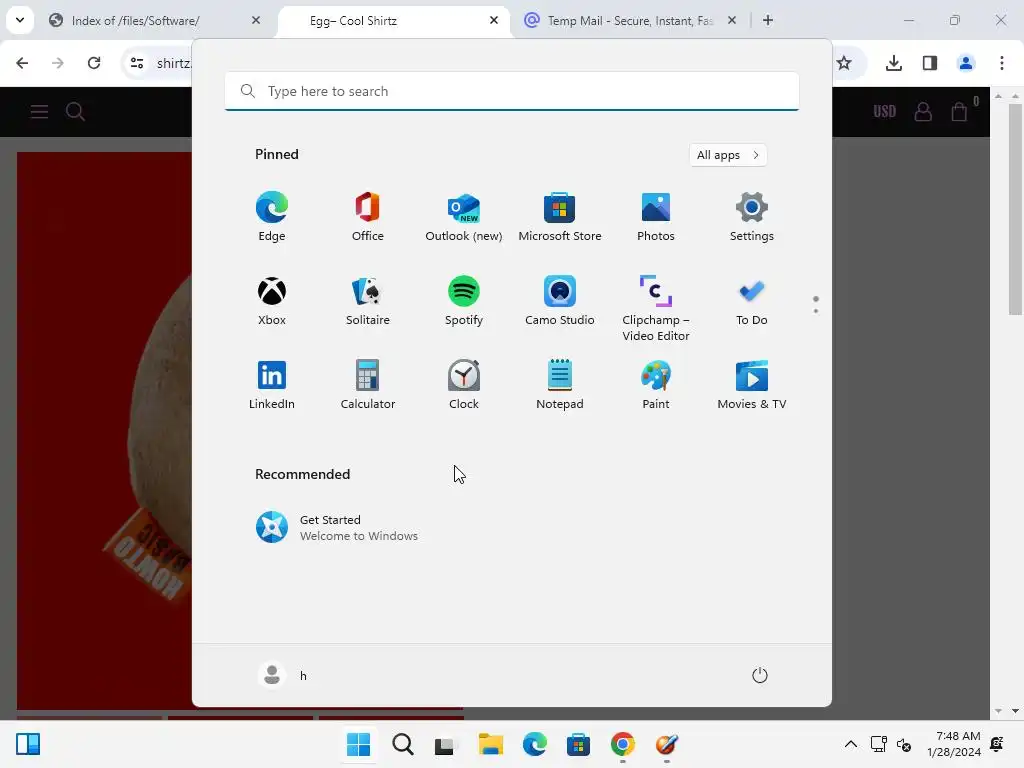Launch the LinkedIn app
This screenshot has width=1024, height=768.
(x=272, y=385)
